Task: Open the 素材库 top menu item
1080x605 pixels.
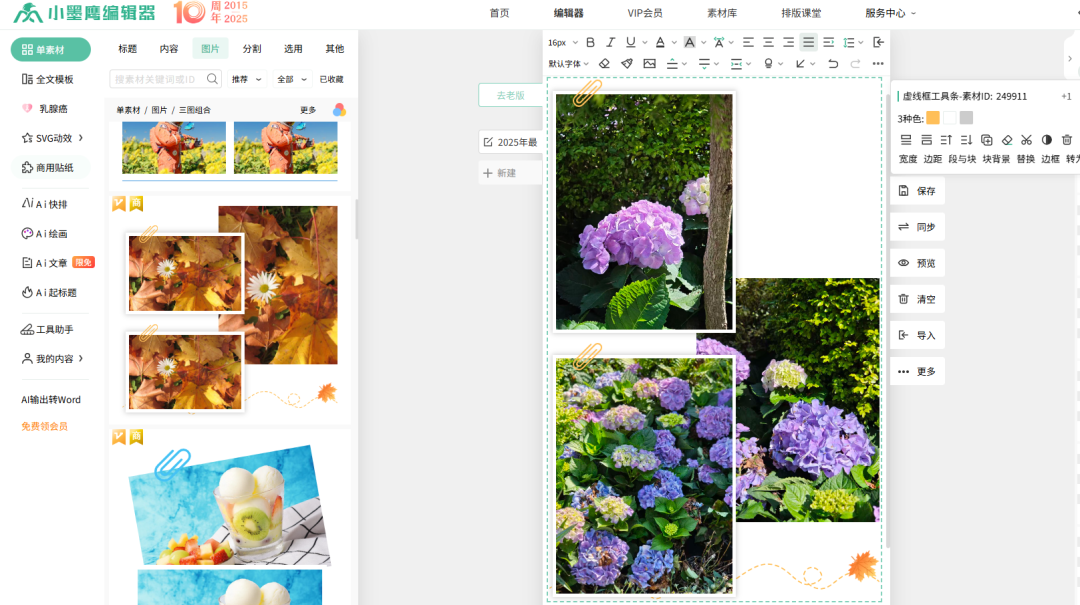Action: [722, 13]
